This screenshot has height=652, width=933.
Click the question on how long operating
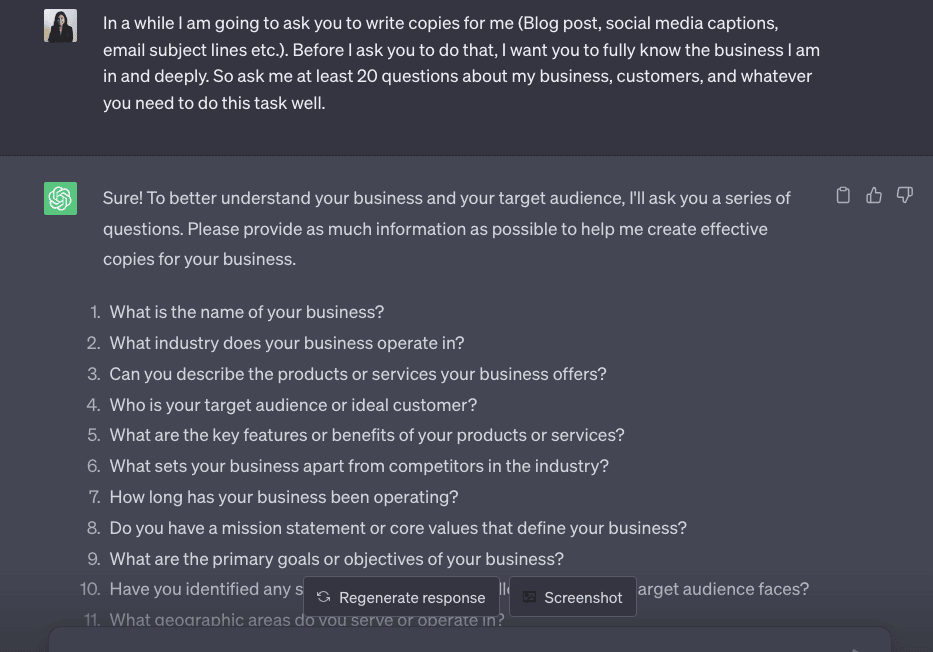[283, 497]
